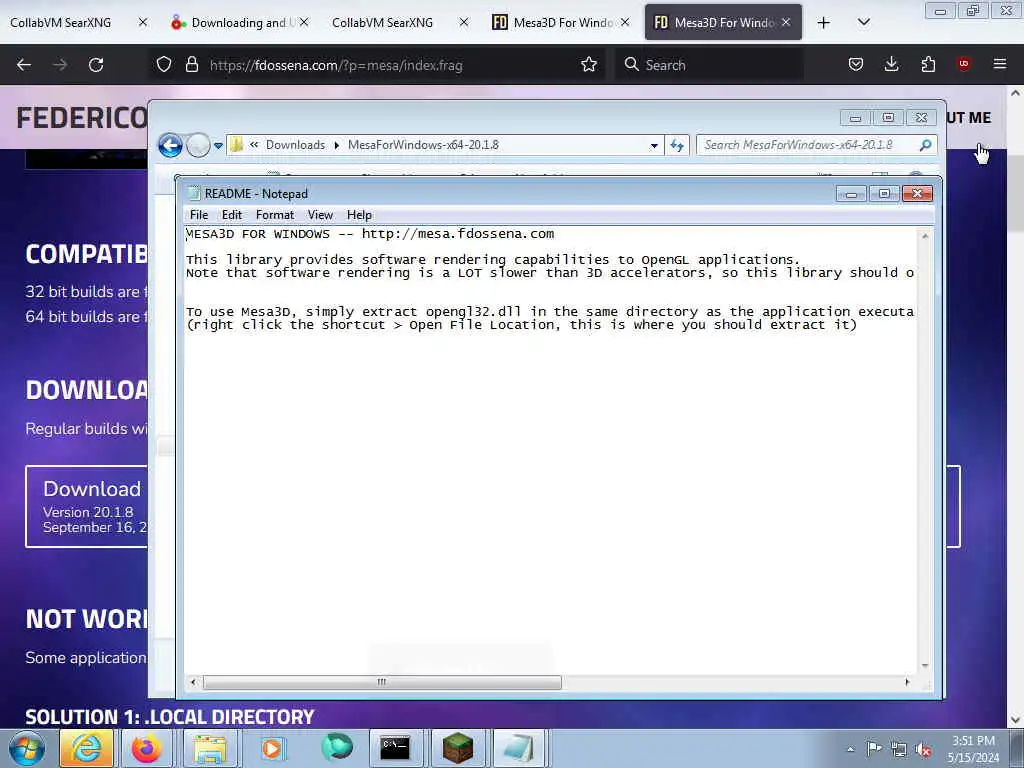
Task: Open Notepad's Help menu
Action: coord(359,215)
